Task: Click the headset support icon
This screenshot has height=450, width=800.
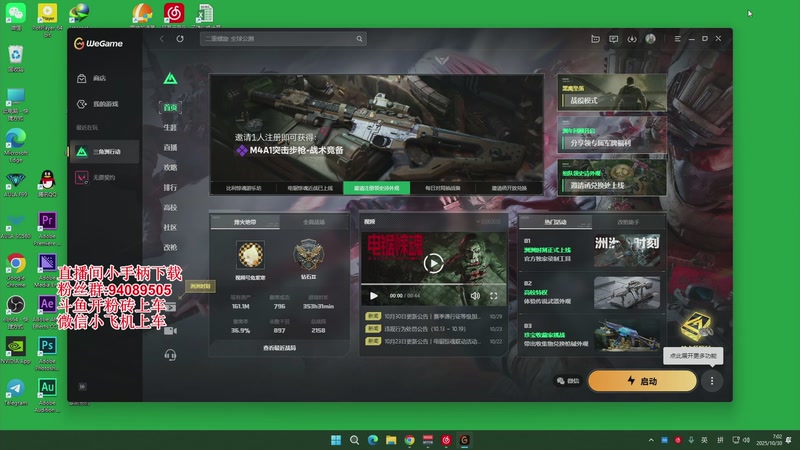Action: [170, 355]
